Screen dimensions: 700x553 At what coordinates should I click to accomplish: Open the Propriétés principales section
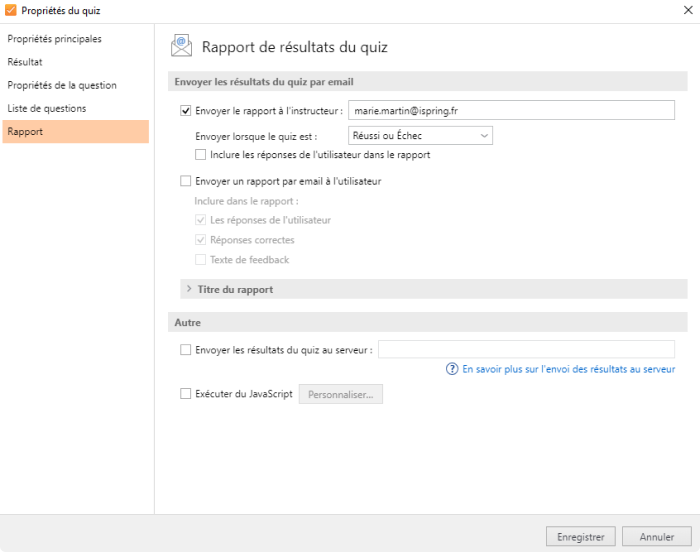(54, 39)
